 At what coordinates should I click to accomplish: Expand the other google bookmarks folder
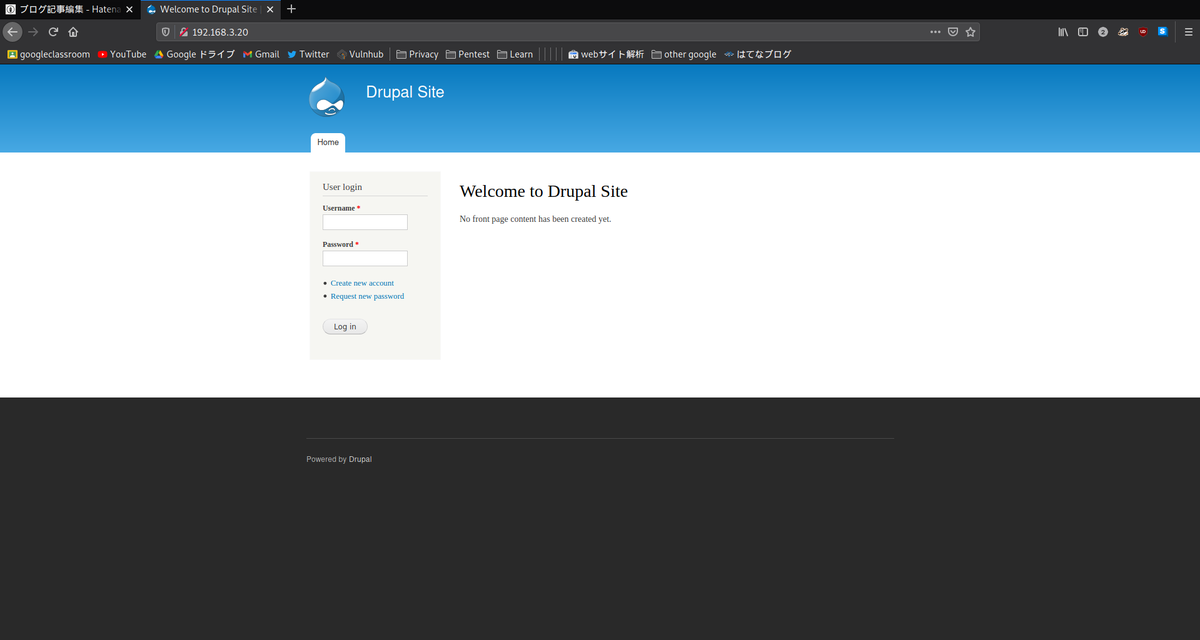tap(684, 54)
